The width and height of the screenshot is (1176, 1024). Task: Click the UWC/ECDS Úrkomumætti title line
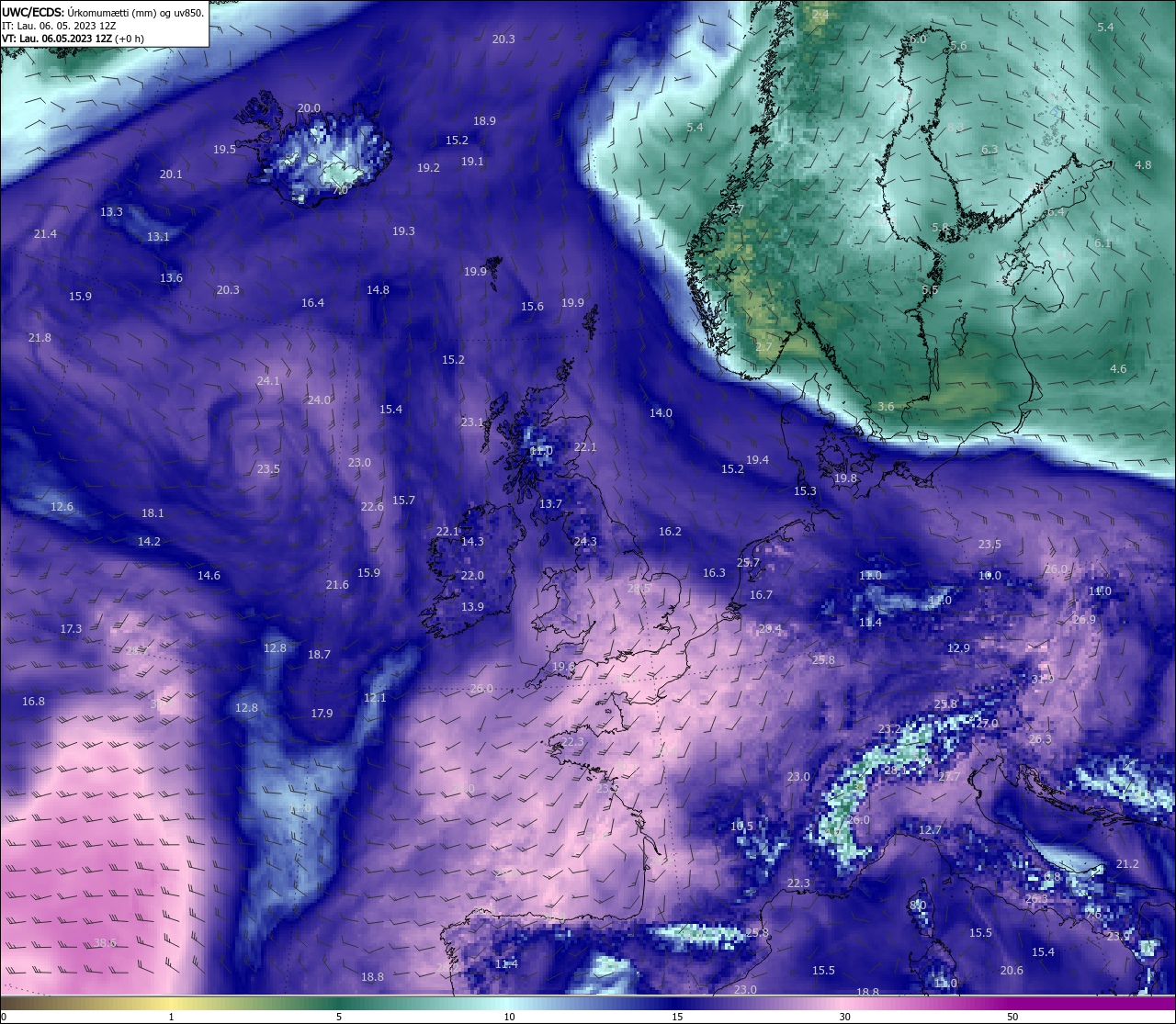click(x=103, y=12)
